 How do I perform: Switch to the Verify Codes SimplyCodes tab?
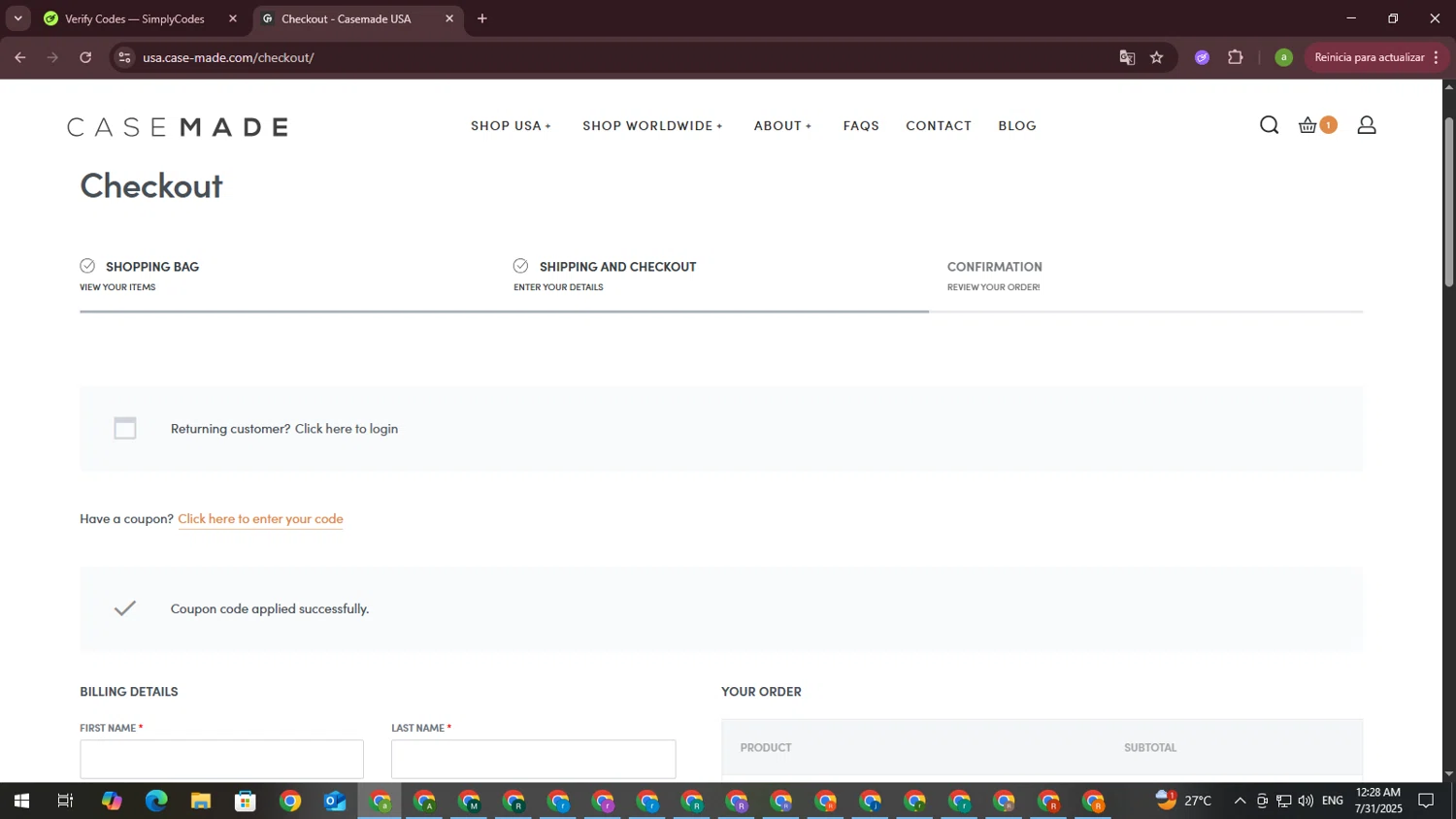(134, 18)
